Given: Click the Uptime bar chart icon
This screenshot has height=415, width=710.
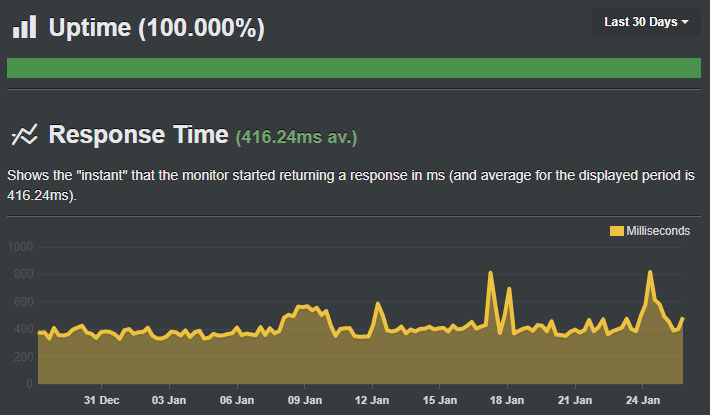Looking at the screenshot, I should [24, 27].
